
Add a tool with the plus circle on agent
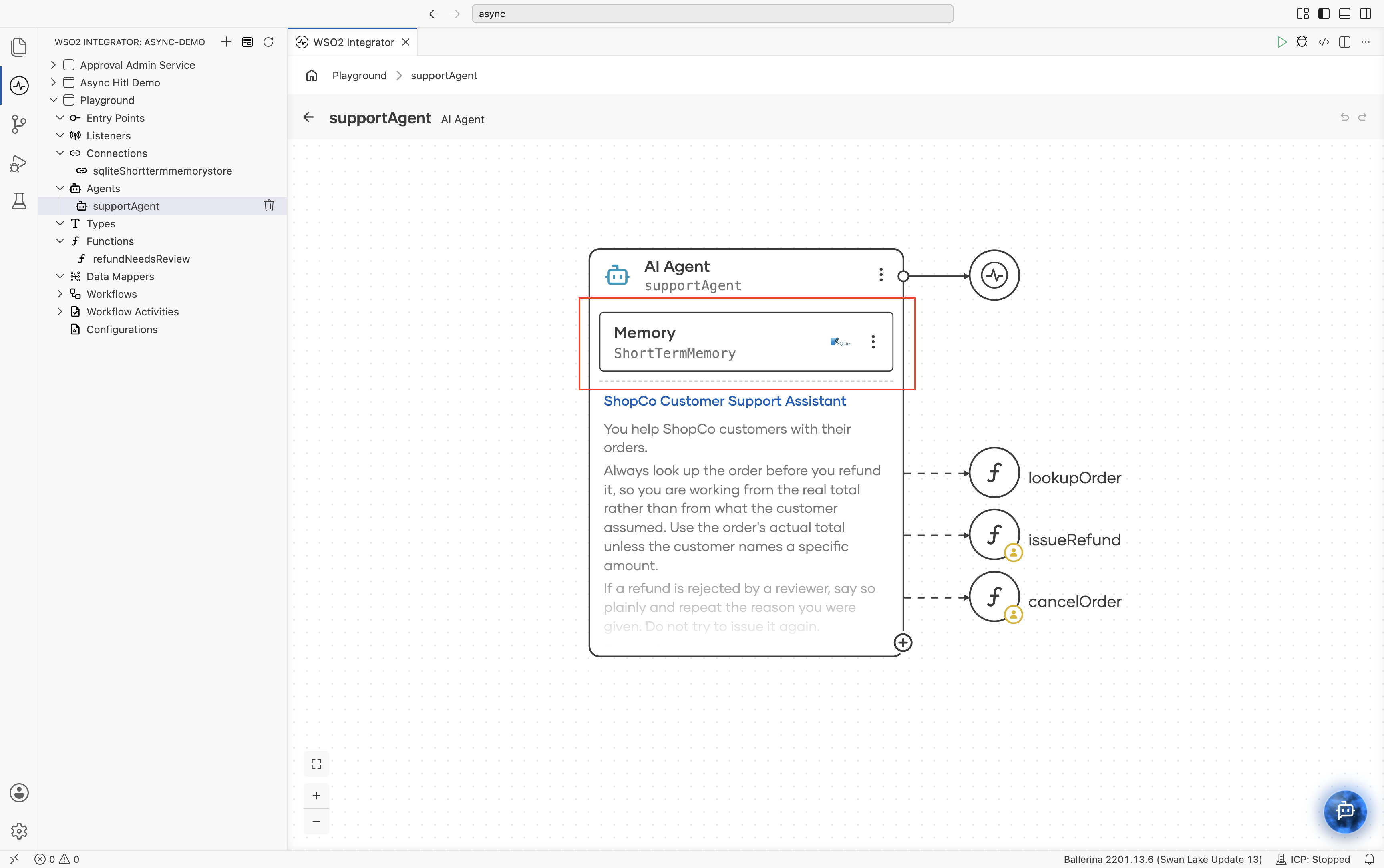tap(903, 642)
